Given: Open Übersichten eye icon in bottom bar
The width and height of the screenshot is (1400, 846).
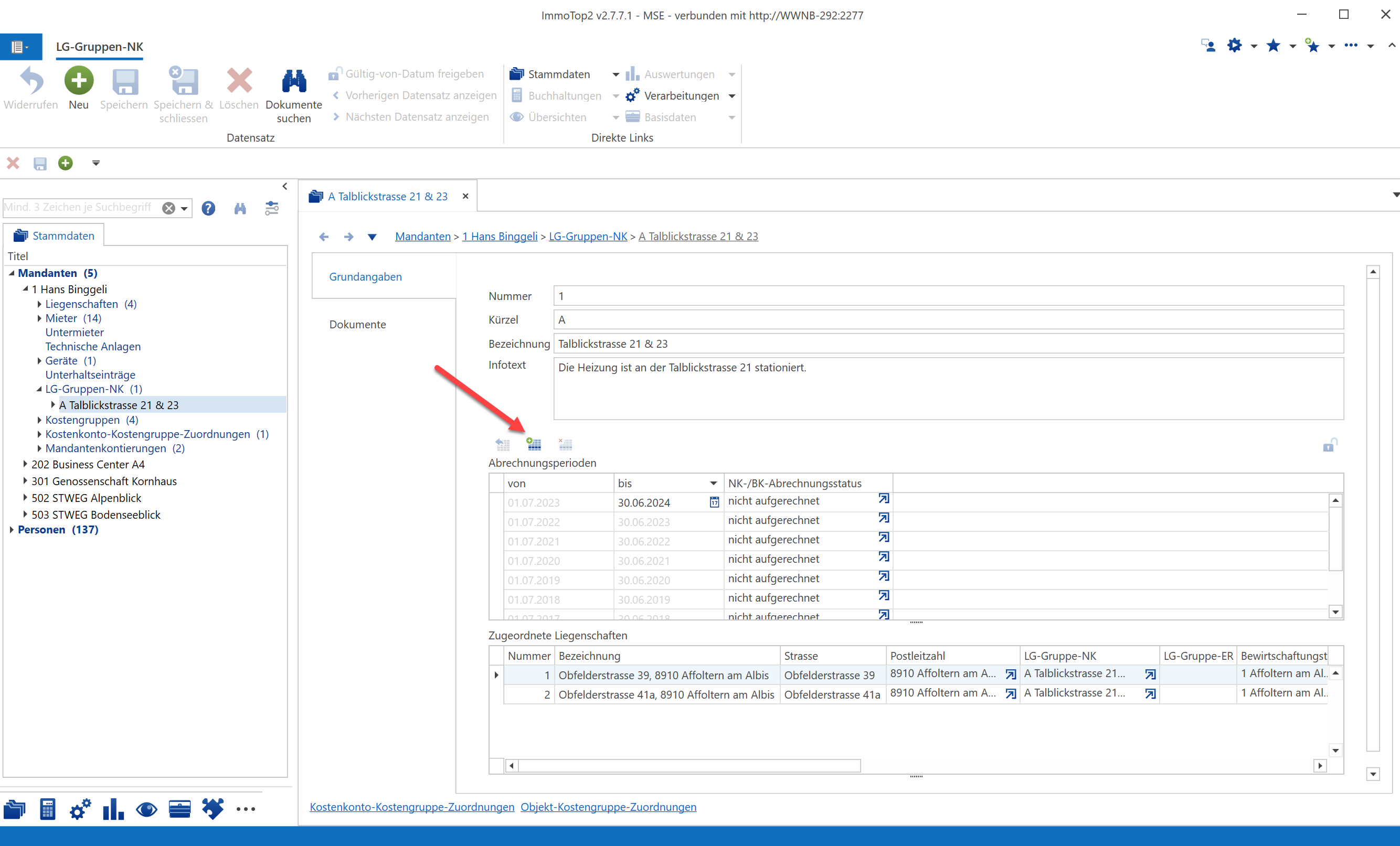Looking at the screenshot, I should click(x=146, y=809).
